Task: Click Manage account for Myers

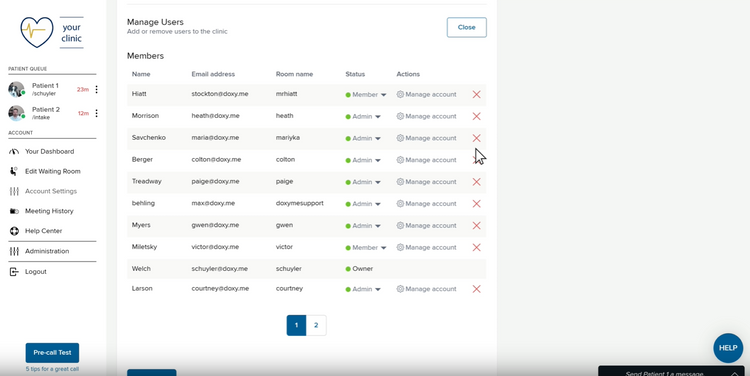Action: pyautogui.click(x=426, y=226)
